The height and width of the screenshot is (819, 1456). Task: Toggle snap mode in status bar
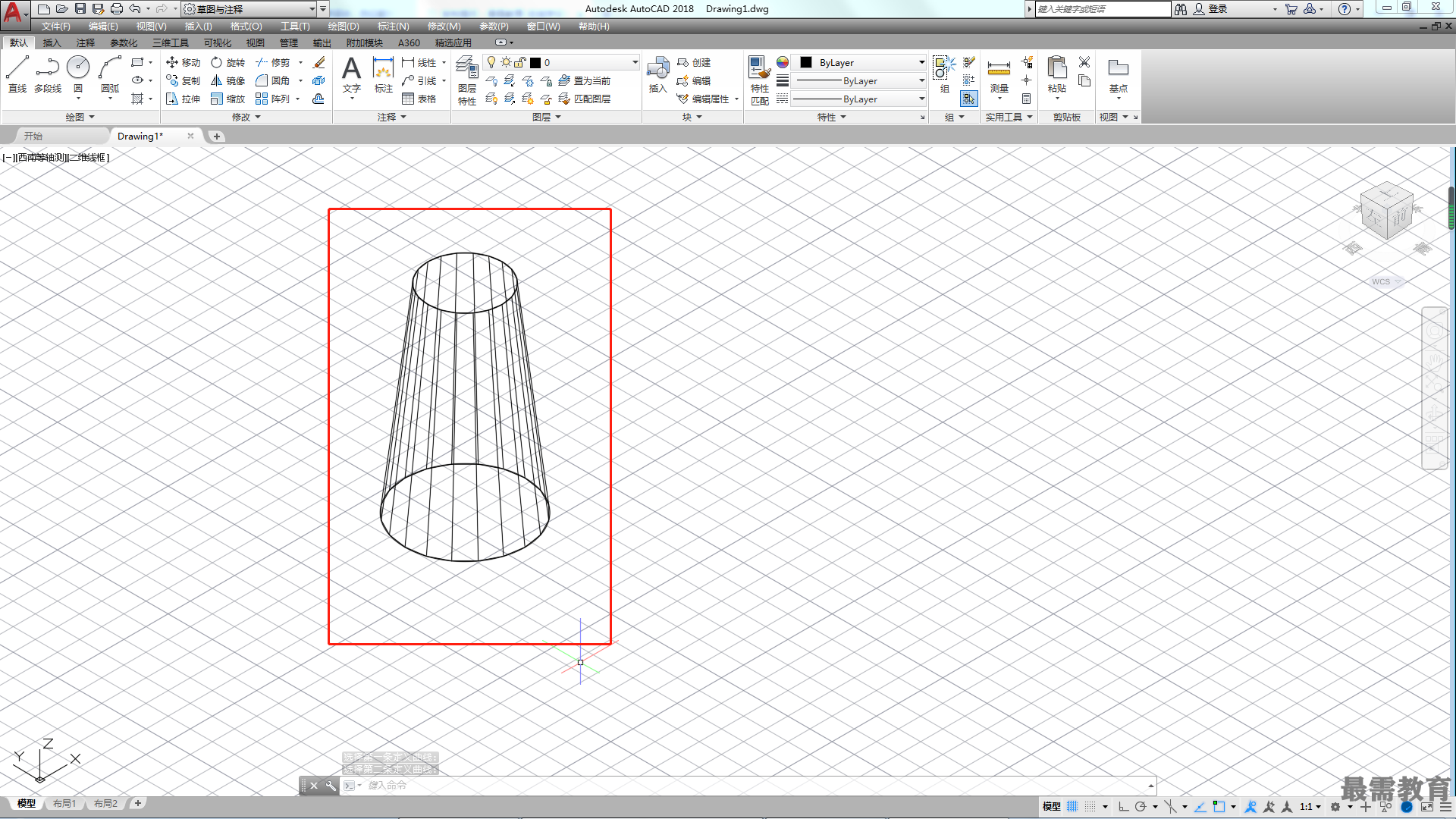1090,806
